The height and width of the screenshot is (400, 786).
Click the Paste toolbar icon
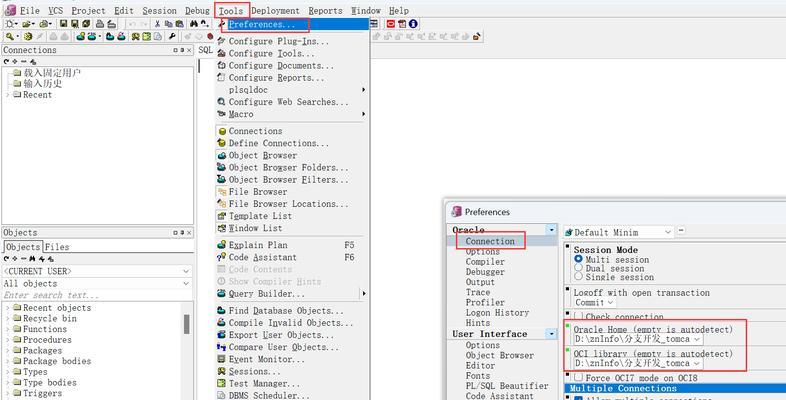pyautogui.click(x=179, y=24)
